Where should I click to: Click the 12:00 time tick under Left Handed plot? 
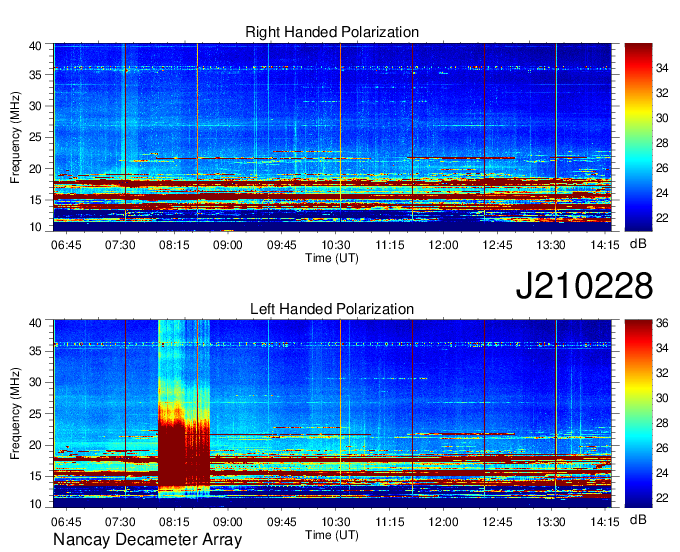click(x=443, y=522)
